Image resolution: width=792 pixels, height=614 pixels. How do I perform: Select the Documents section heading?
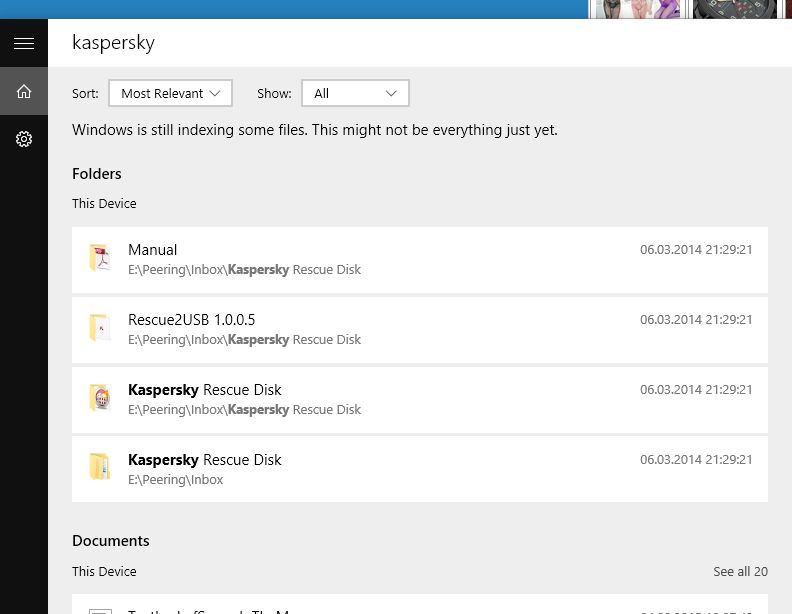coord(111,541)
